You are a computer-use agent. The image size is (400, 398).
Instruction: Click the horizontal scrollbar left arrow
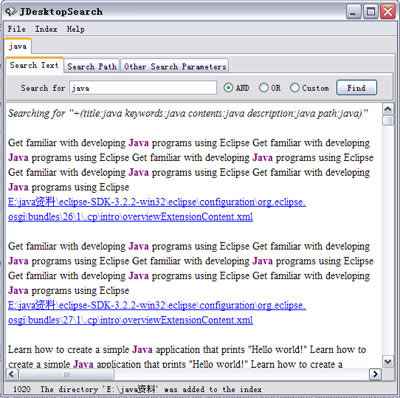[x=12, y=374]
